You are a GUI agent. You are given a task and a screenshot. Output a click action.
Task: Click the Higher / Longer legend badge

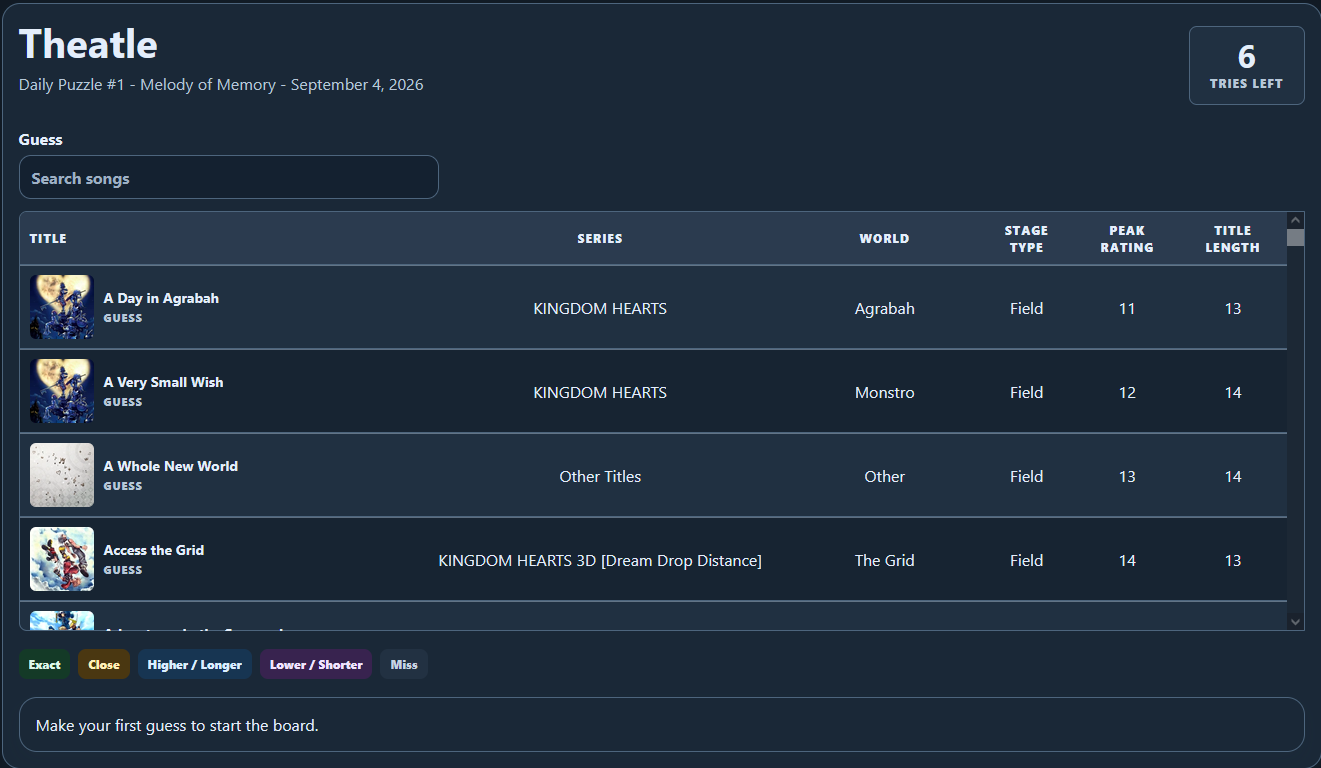tap(195, 664)
